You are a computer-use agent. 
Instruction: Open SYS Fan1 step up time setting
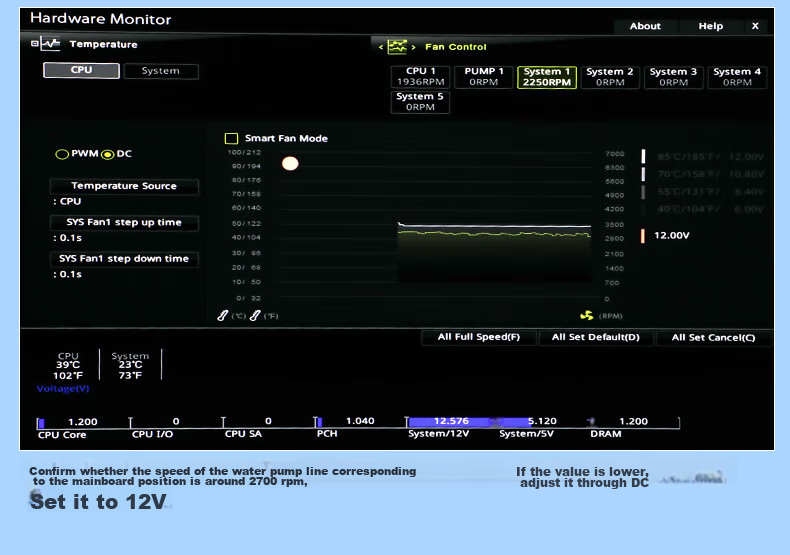[x=124, y=222]
